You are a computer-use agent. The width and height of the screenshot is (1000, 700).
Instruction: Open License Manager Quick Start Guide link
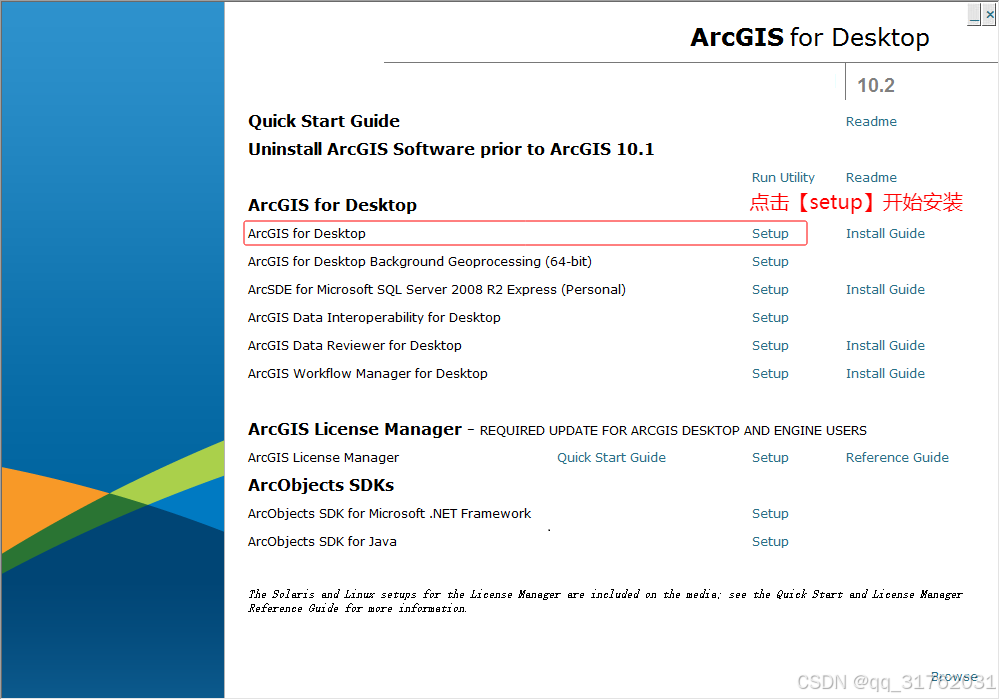pyautogui.click(x=611, y=458)
